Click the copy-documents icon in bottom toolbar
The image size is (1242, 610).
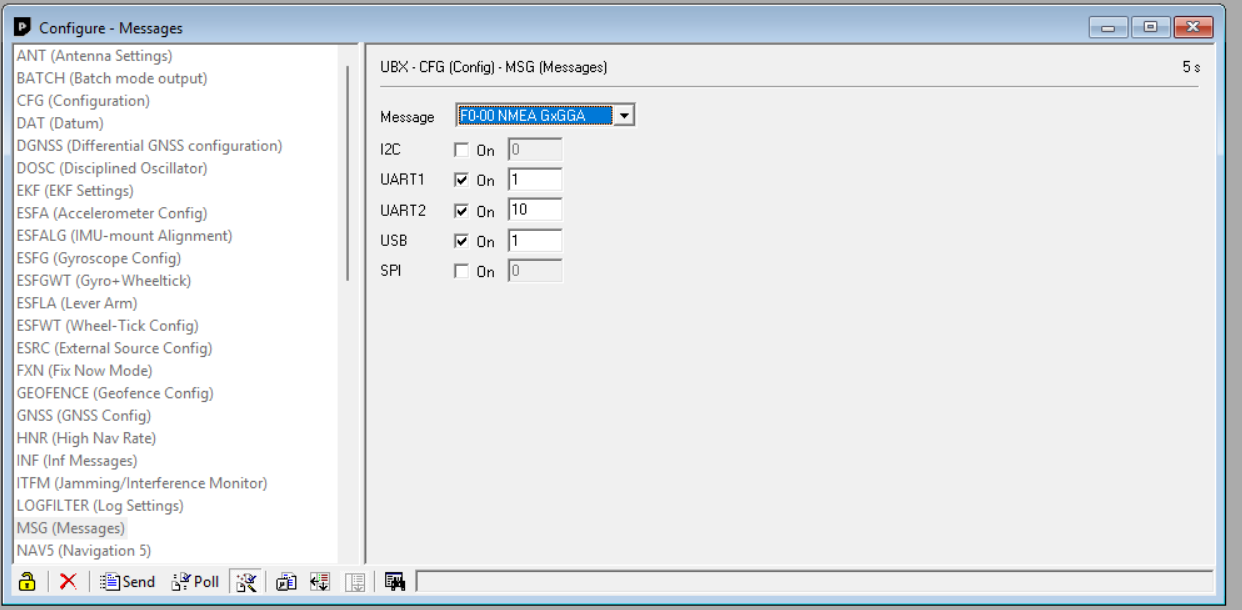point(287,581)
